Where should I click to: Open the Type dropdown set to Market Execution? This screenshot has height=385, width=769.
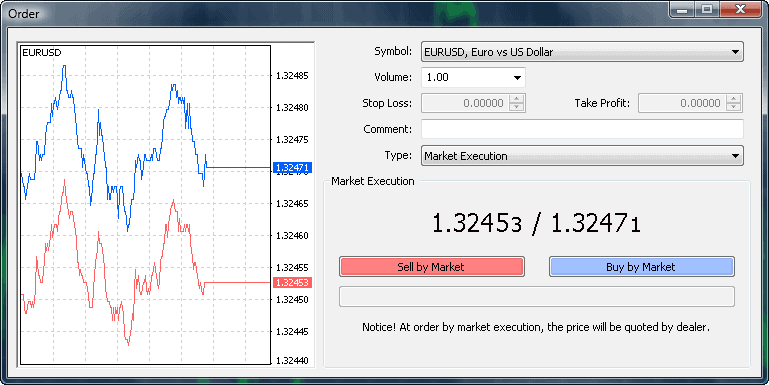pyautogui.click(x=582, y=156)
